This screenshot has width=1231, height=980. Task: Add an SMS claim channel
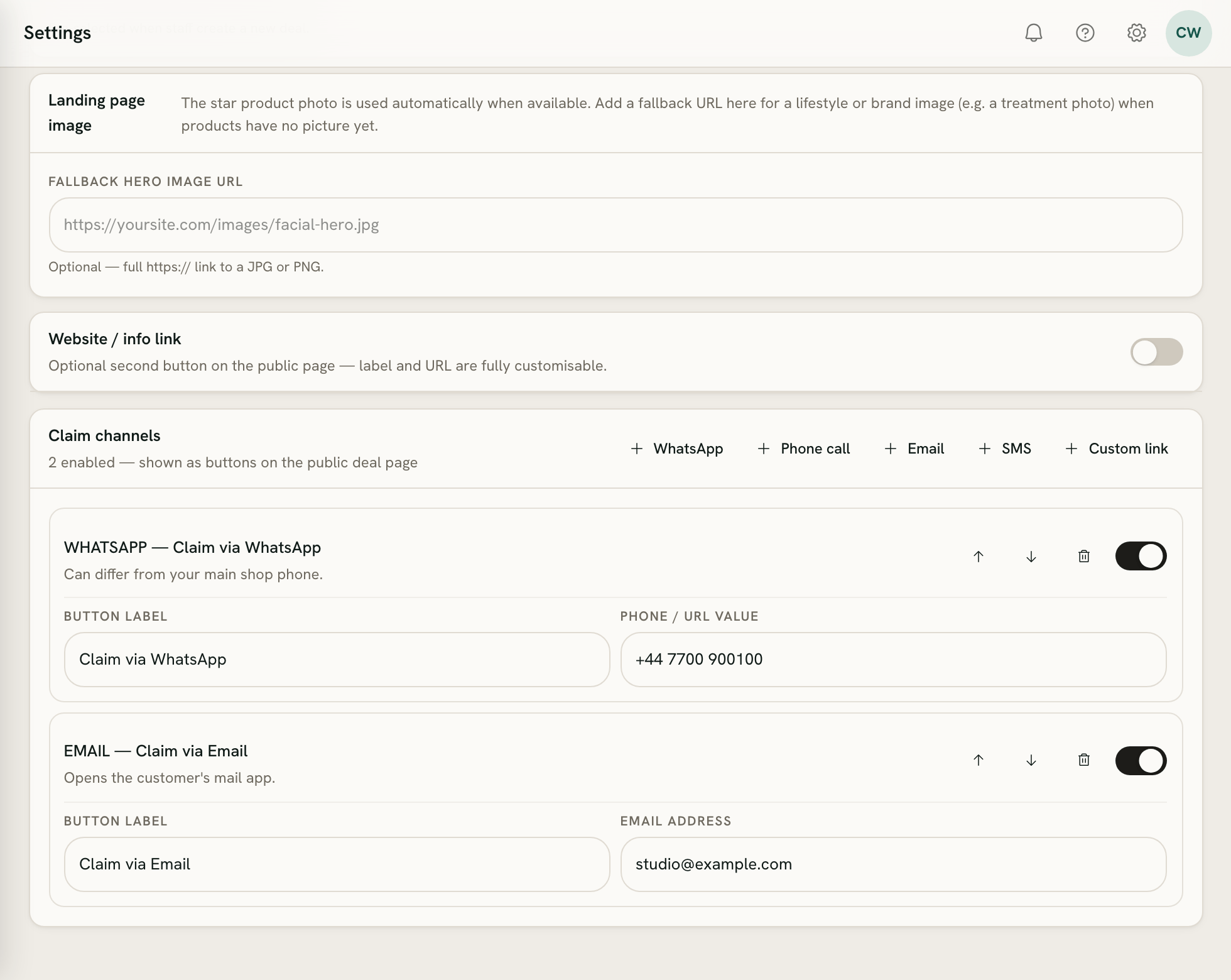(x=1004, y=449)
